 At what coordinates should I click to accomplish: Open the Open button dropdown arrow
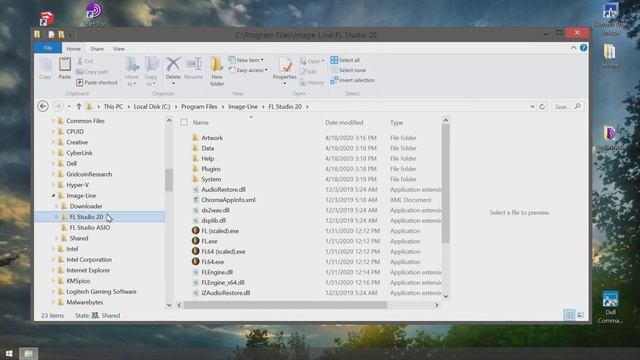[323, 61]
